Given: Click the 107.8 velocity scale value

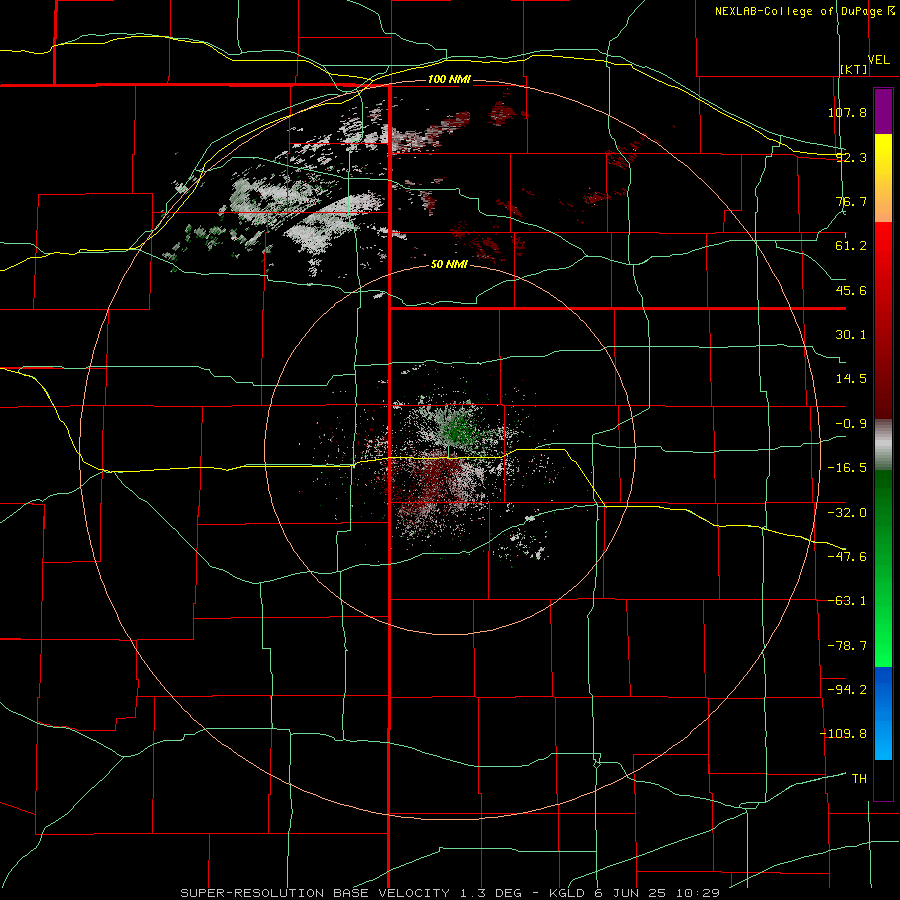Looking at the screenshot, I should pos(847,112).
